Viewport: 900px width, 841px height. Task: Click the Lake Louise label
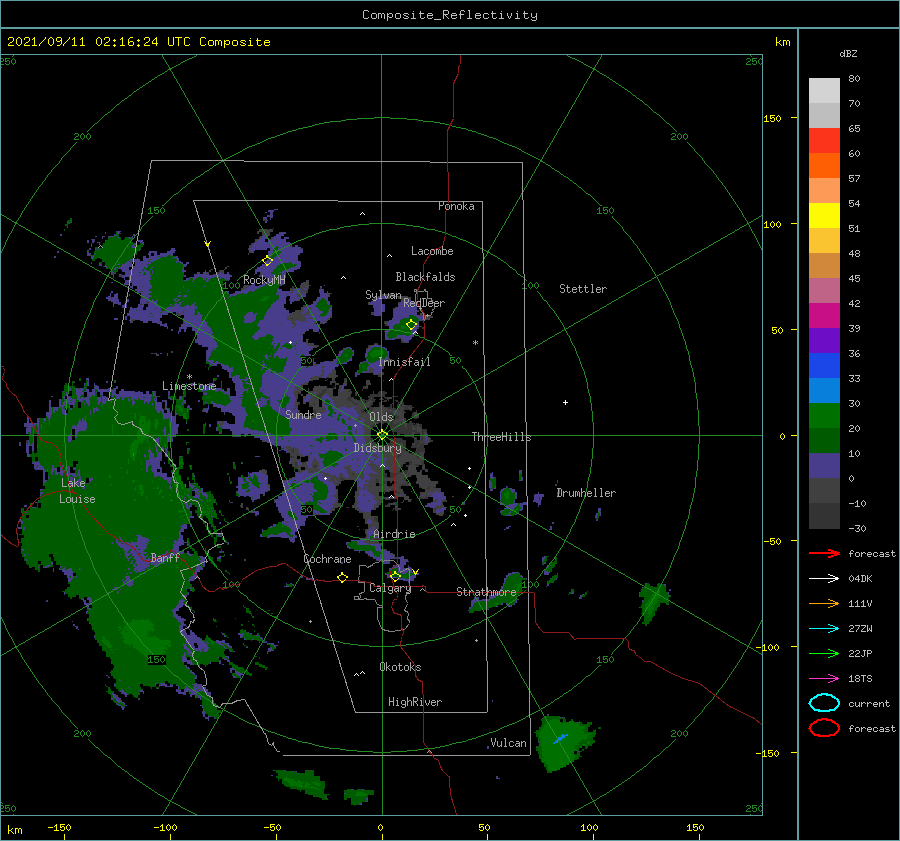78,491
